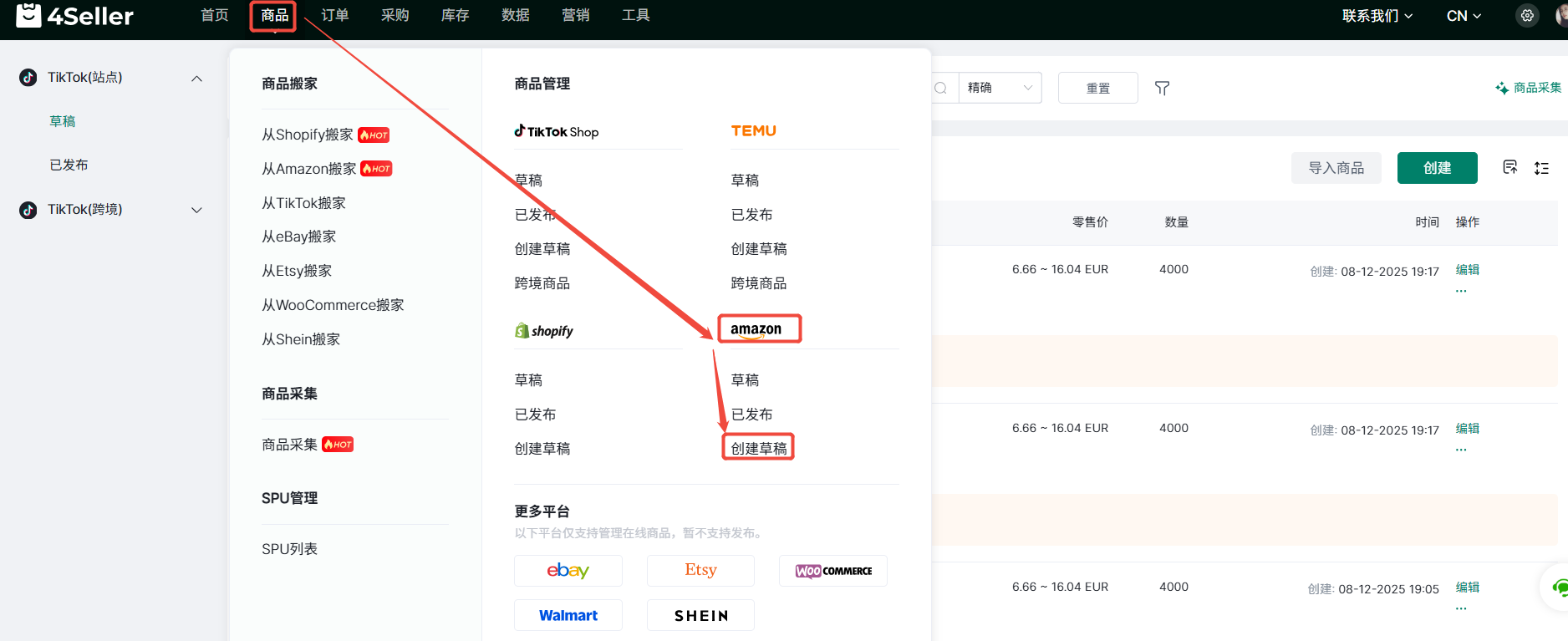
Task: Click the TikTok(站点) sidebar icon
Action: coord(28,78)
